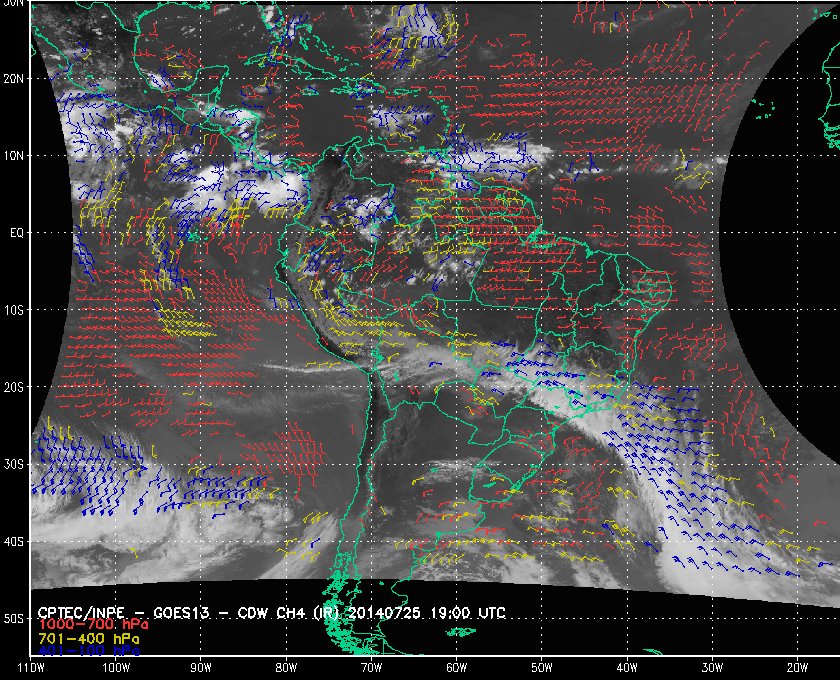Screen dimensions: 840x680
Task: Click the 80W longitude label
Action: tap(286, 668)
